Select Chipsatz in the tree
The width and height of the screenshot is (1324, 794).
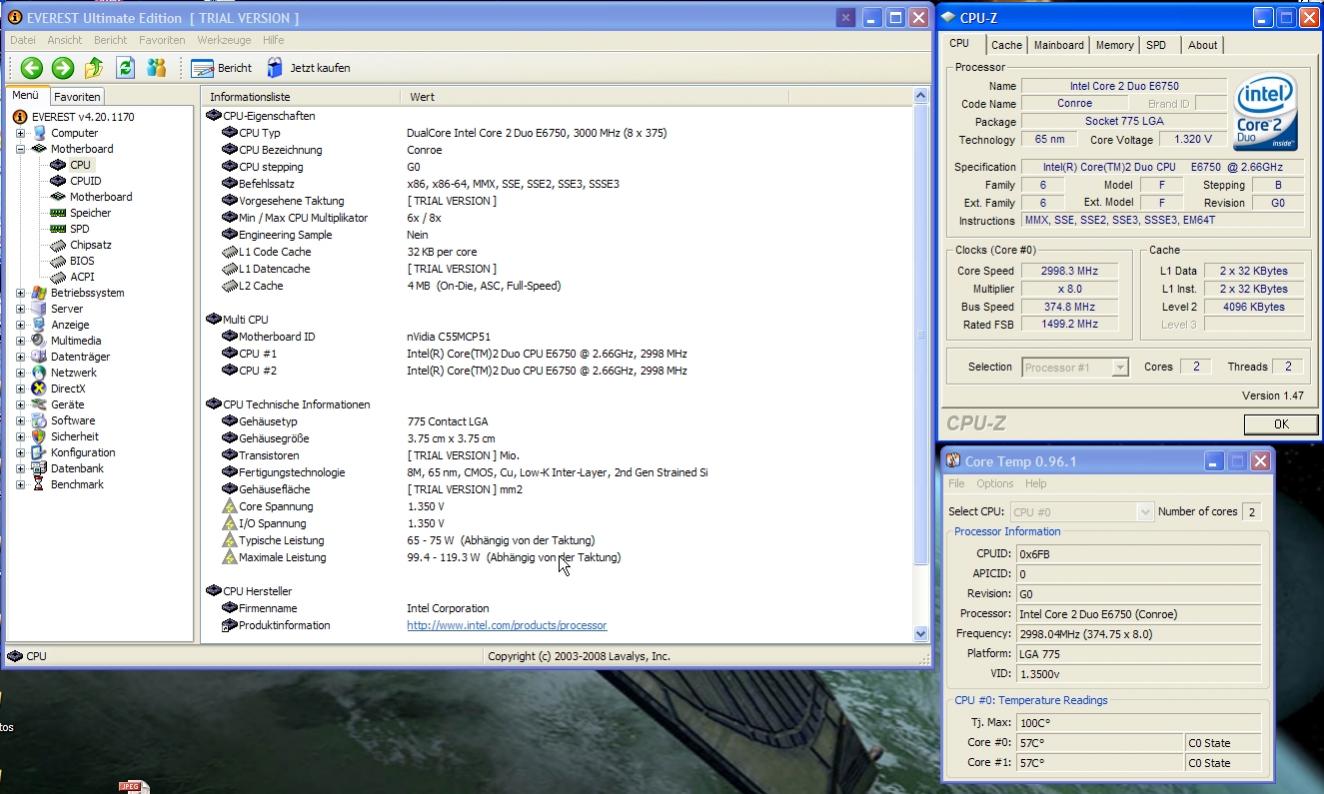[x=90, y=245]
